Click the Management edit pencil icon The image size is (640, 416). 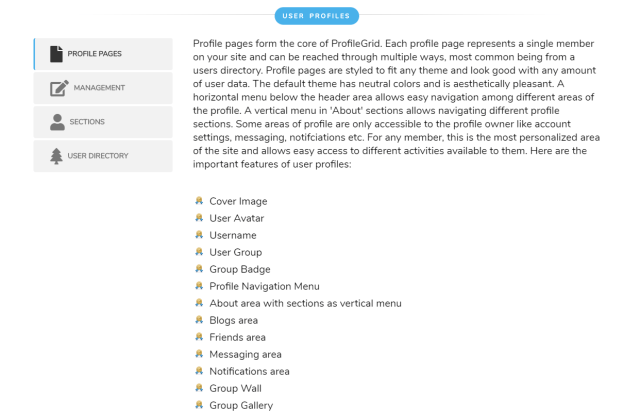58,88
